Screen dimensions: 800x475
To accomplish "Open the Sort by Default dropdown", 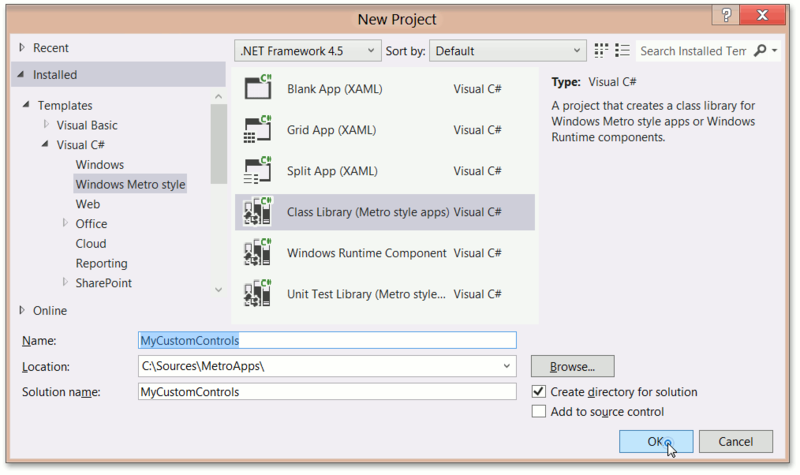I will (507, 51).
